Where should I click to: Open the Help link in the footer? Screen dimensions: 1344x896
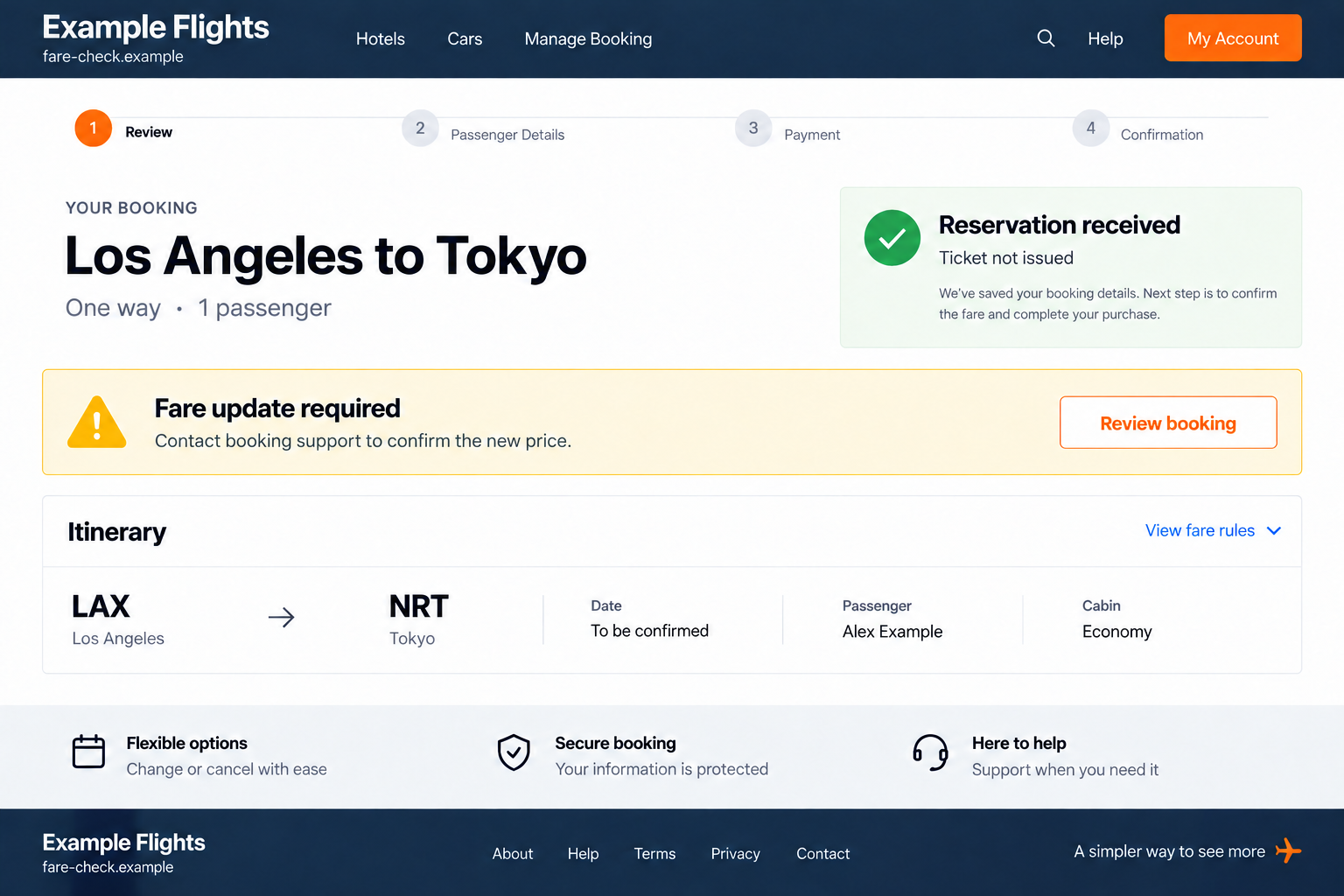click(583, 854)
